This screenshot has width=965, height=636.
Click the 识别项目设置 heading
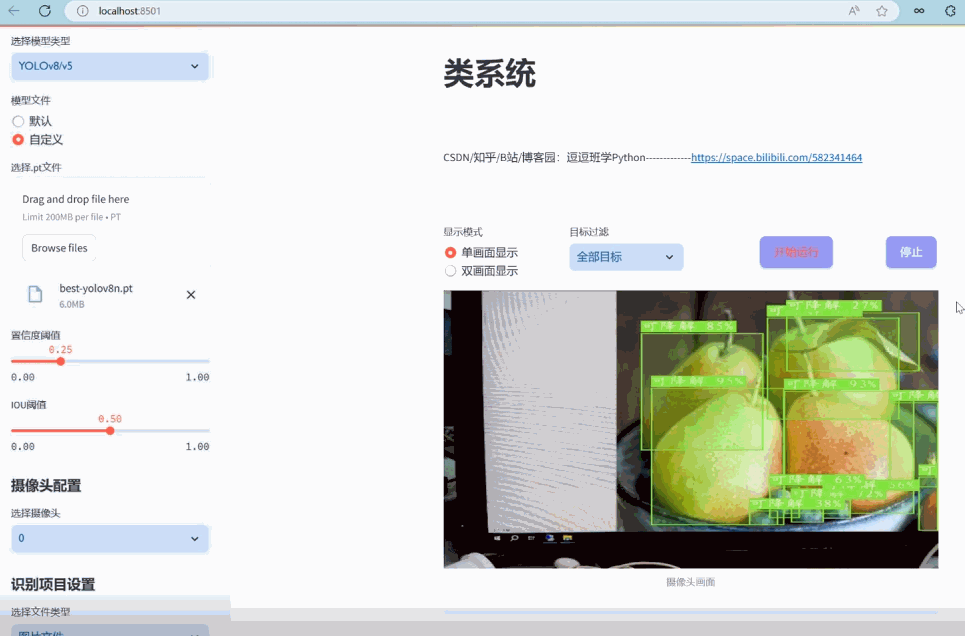pyautogui.click(x=53, y=584)
